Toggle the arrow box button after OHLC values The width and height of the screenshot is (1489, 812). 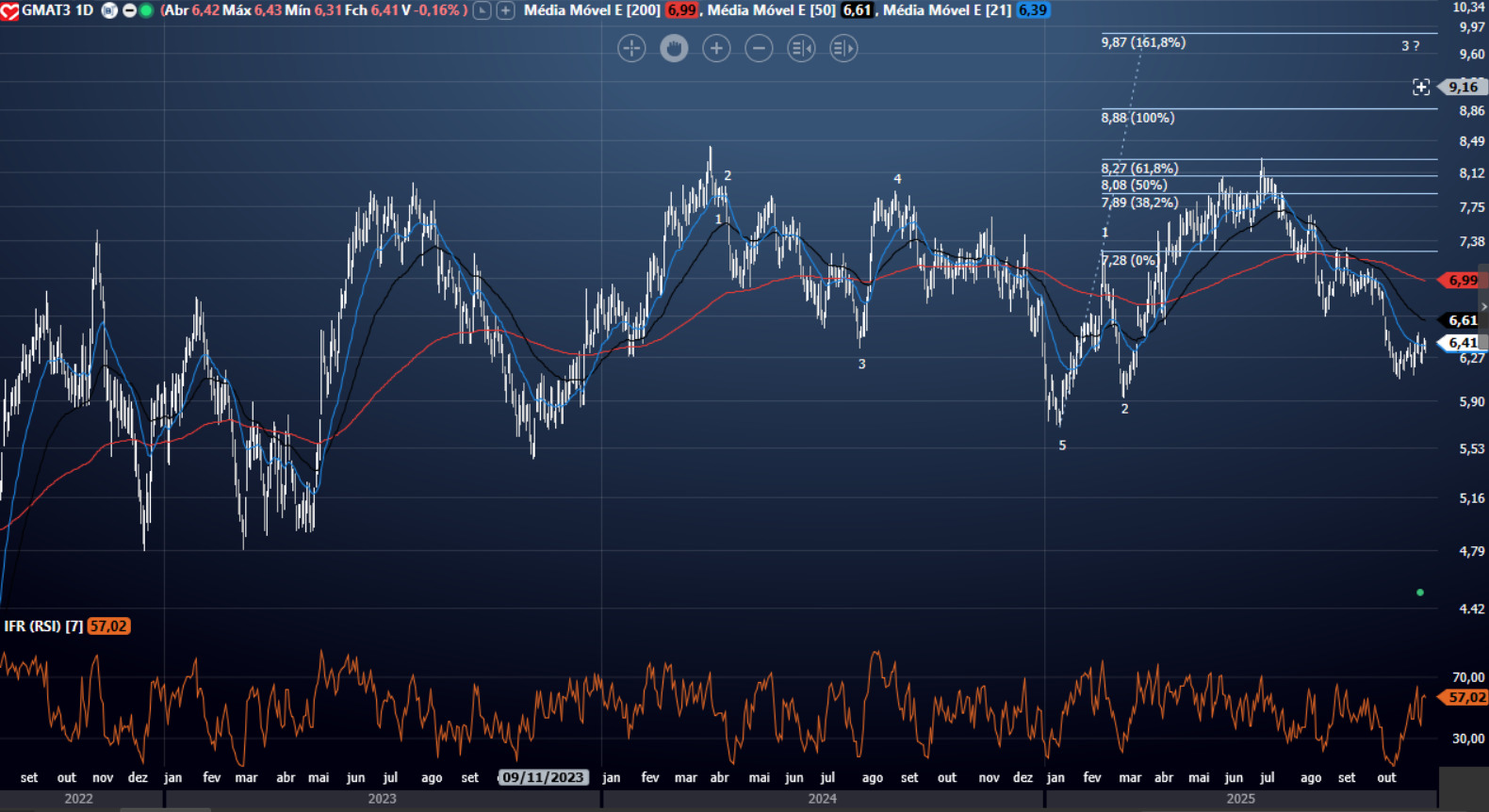click(x=482, y=10)
